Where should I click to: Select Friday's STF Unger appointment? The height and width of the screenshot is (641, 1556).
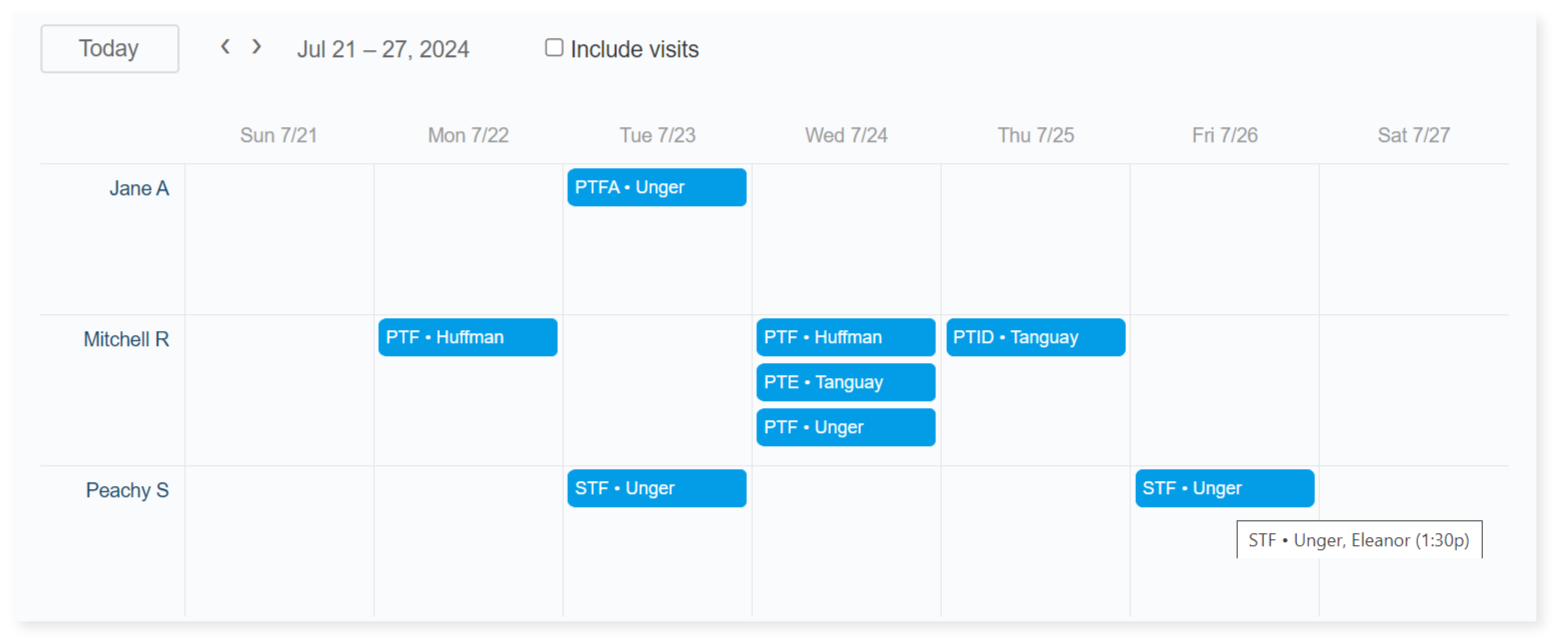click(1224, 488)
